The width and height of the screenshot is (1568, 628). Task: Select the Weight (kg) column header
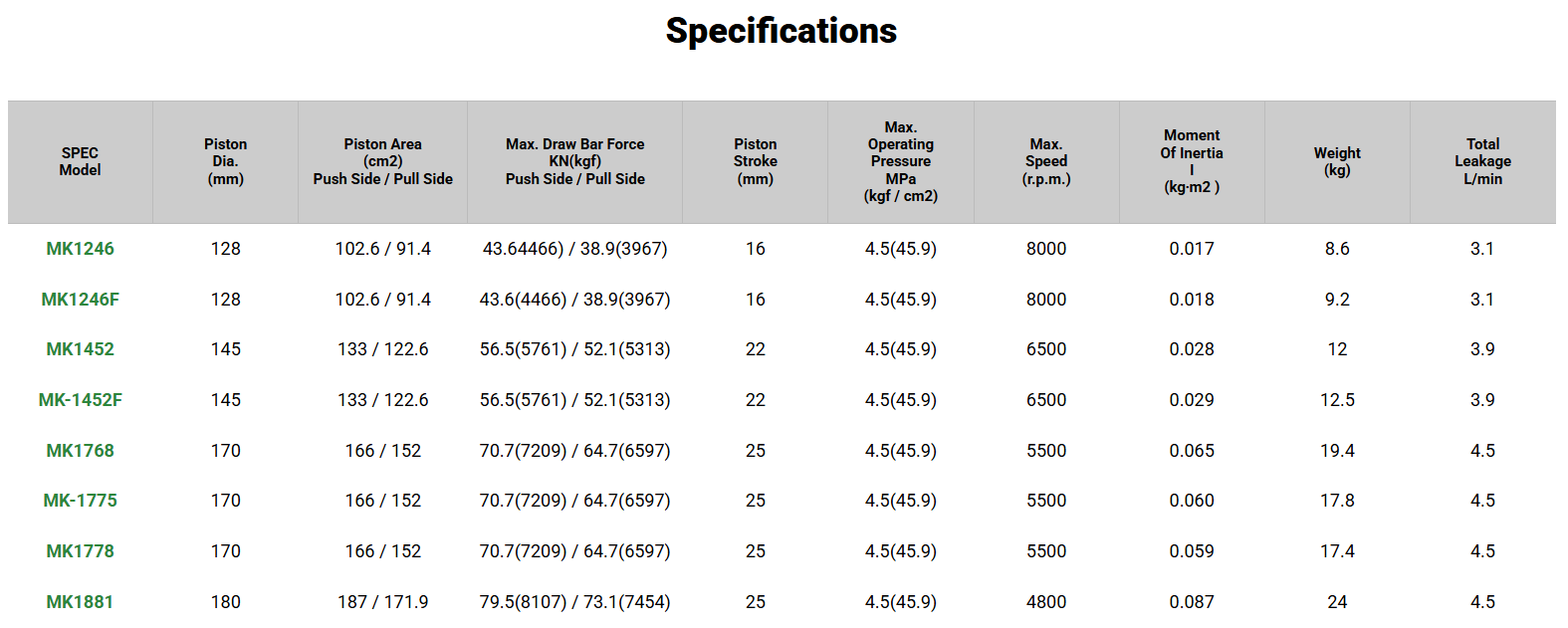(1336, 161)
